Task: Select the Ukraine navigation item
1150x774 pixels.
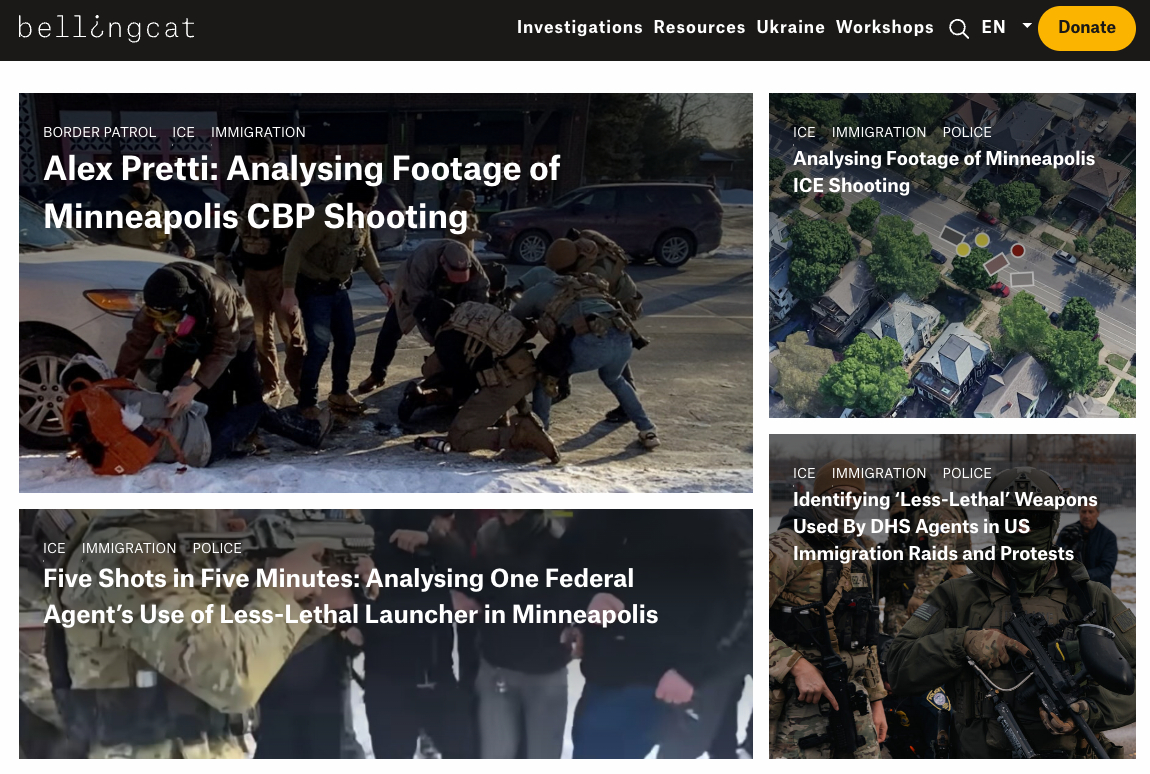Action: pyautogui.click(x=790, y=28)
